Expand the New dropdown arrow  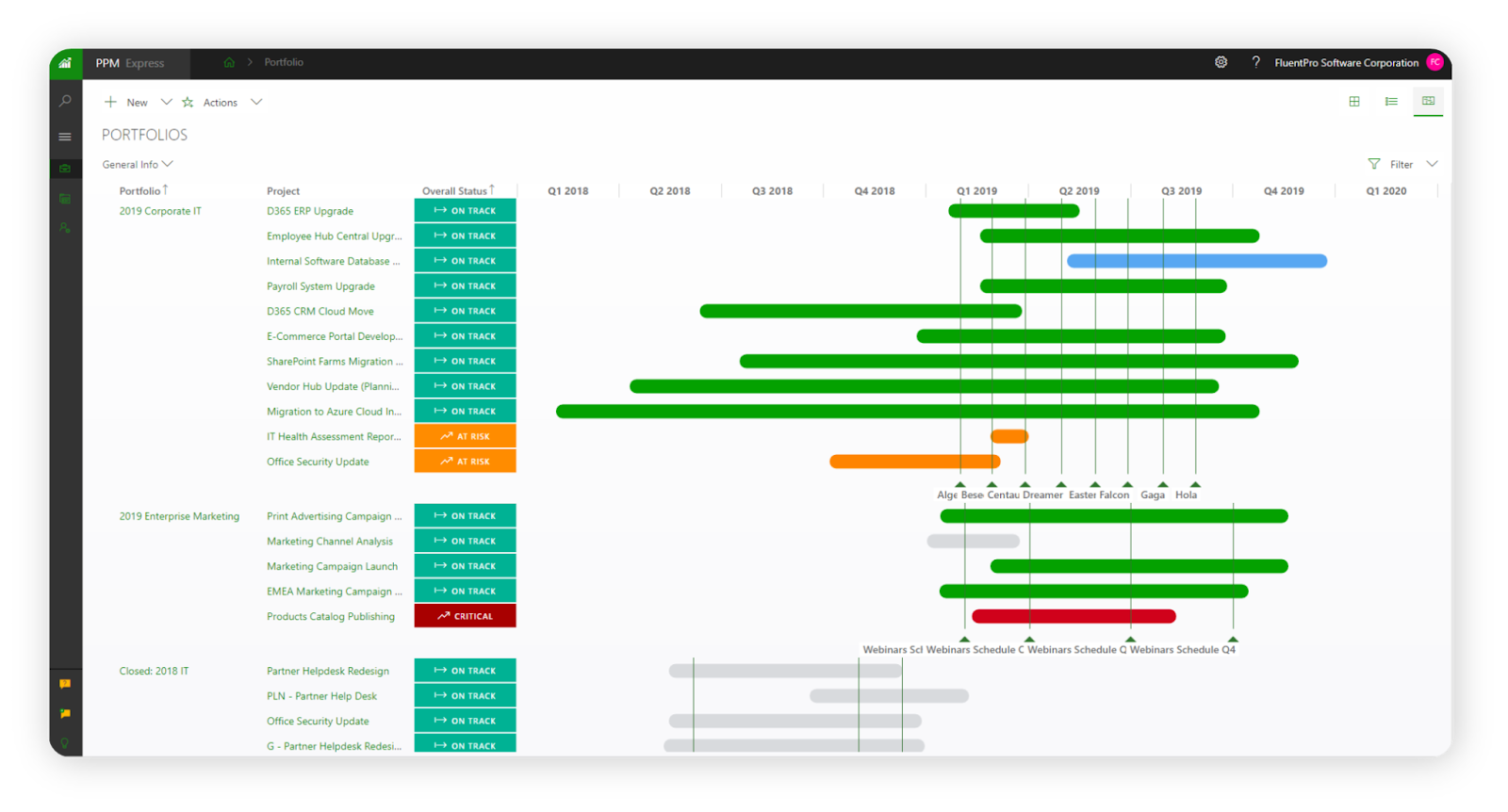point(166,102)
